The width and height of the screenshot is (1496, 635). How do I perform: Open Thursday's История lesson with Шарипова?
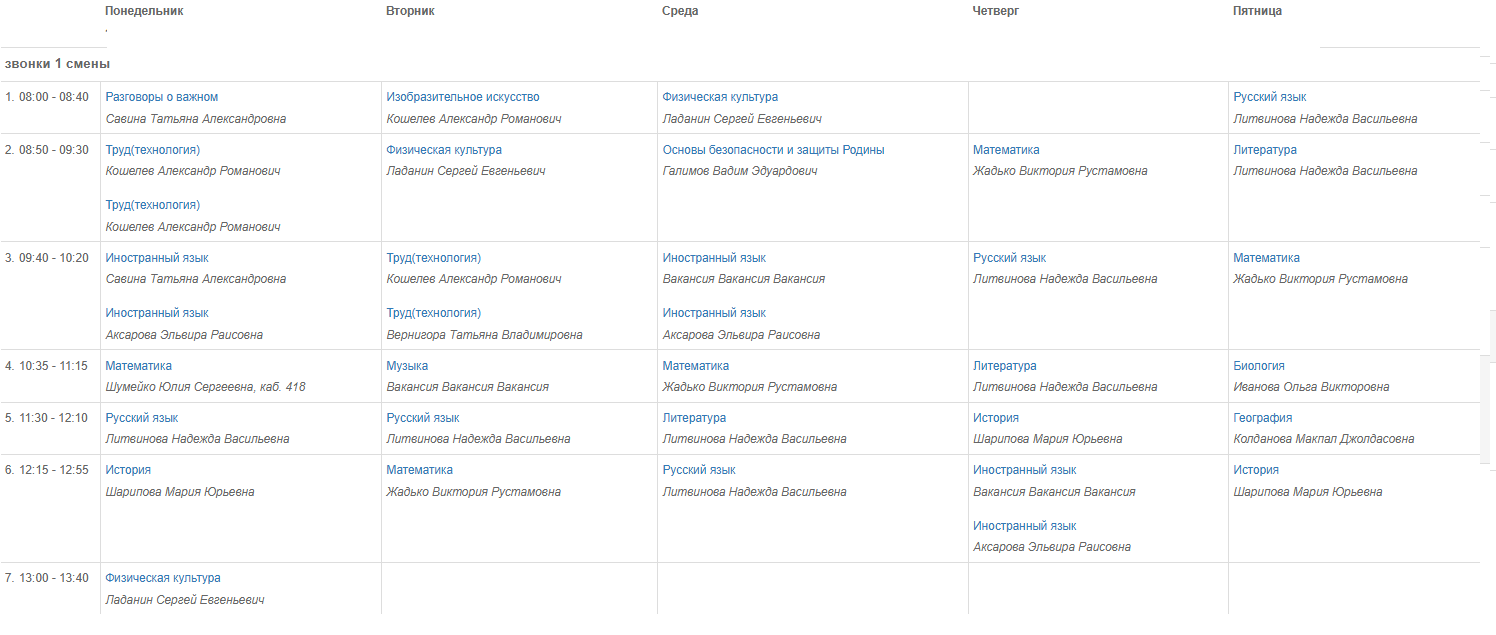(996, 418)
